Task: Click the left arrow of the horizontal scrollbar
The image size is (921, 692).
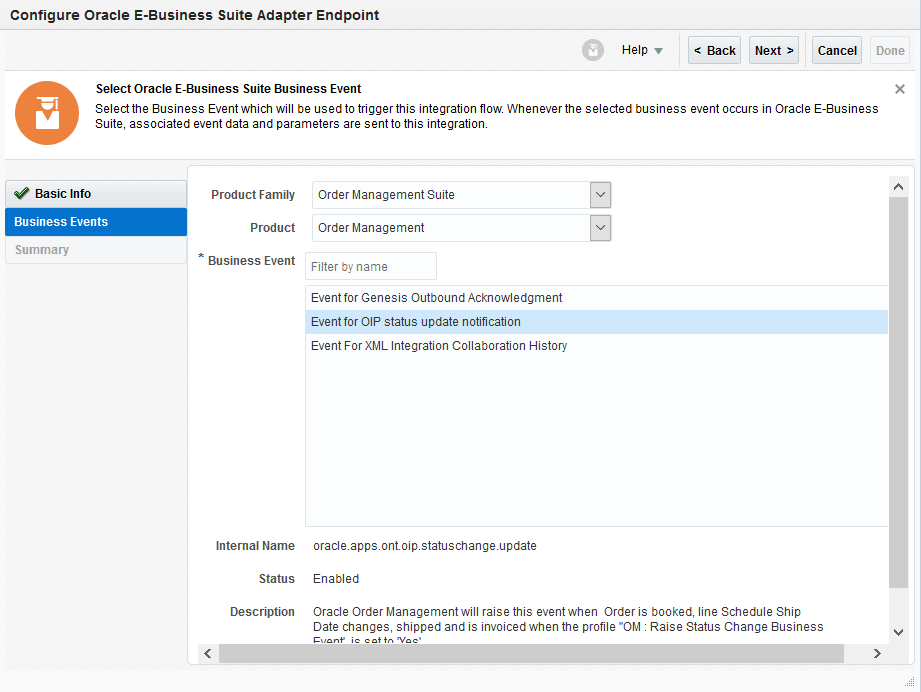Action: [x=206, y=653]
